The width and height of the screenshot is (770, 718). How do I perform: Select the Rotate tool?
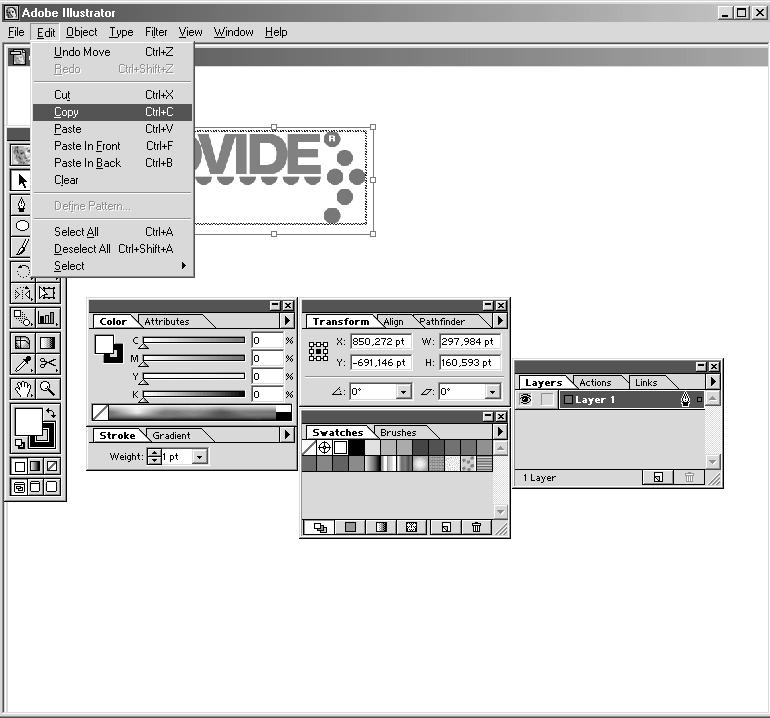tap(22, 271)
